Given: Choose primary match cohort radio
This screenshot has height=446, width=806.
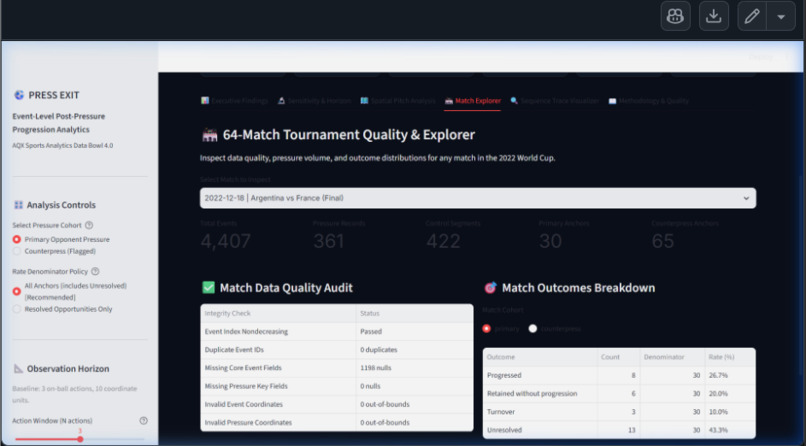Looking at the screenshot, I should 486,328.
